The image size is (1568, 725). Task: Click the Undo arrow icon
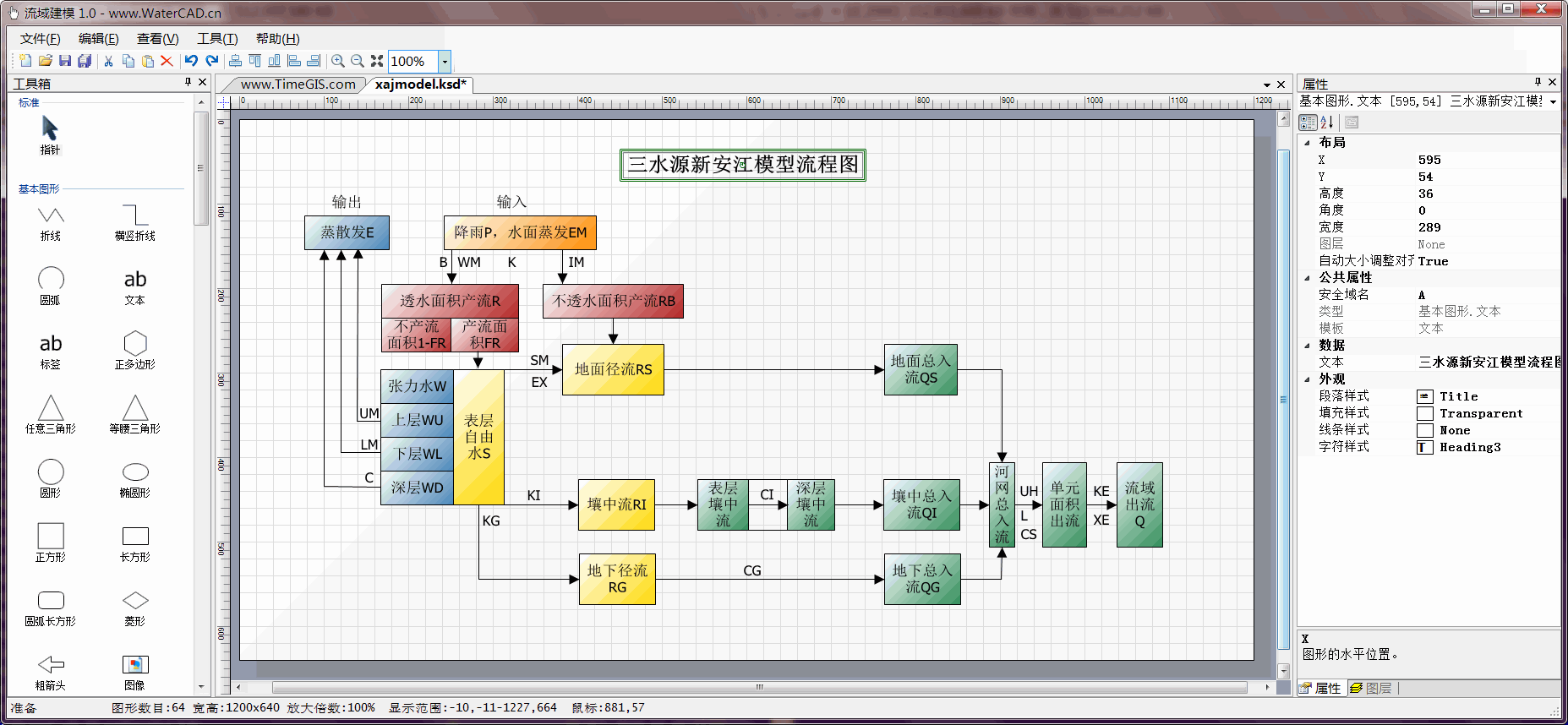[191, 61]
